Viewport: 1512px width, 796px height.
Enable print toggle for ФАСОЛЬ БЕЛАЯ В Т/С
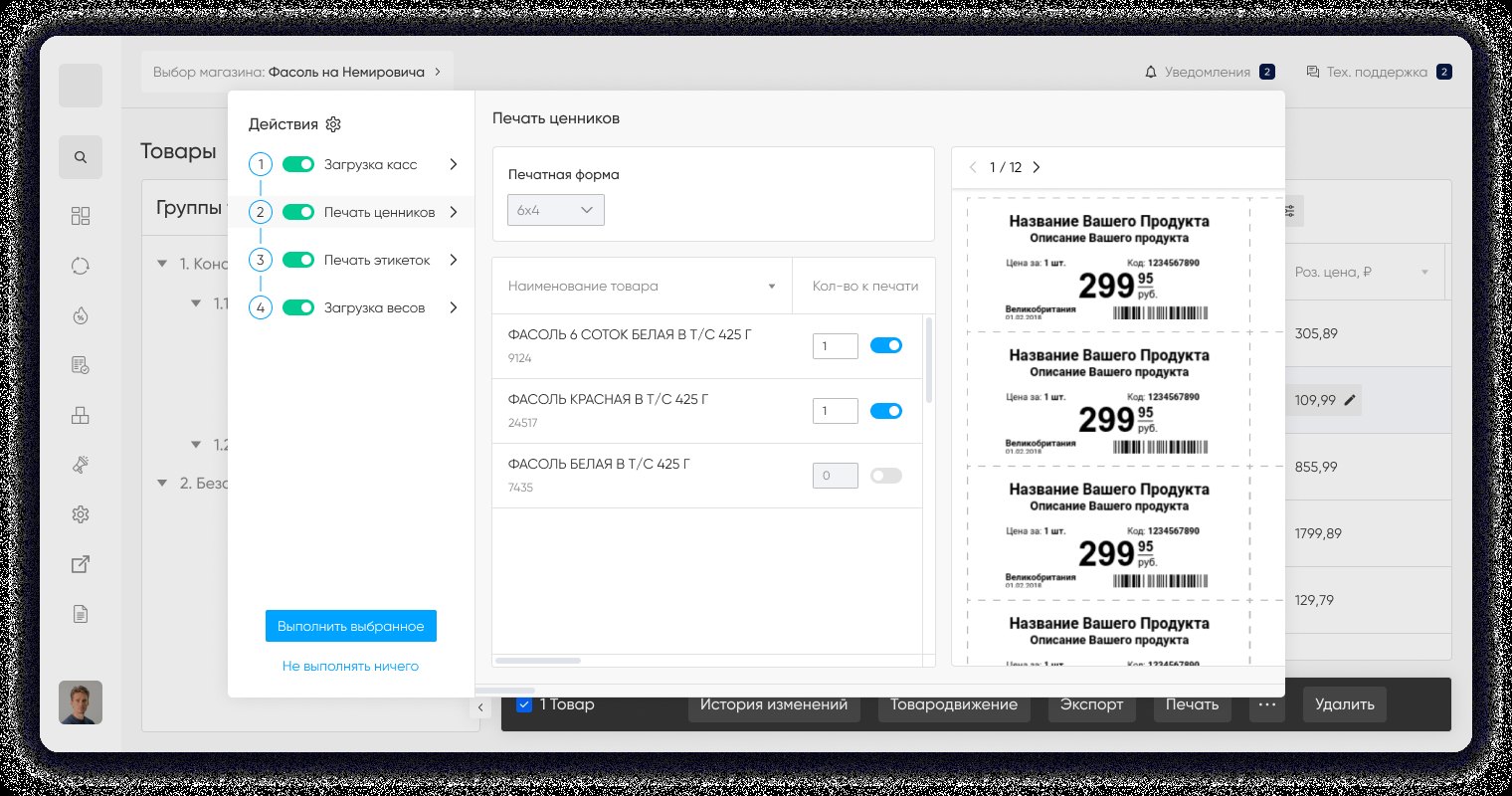(886, 476)
